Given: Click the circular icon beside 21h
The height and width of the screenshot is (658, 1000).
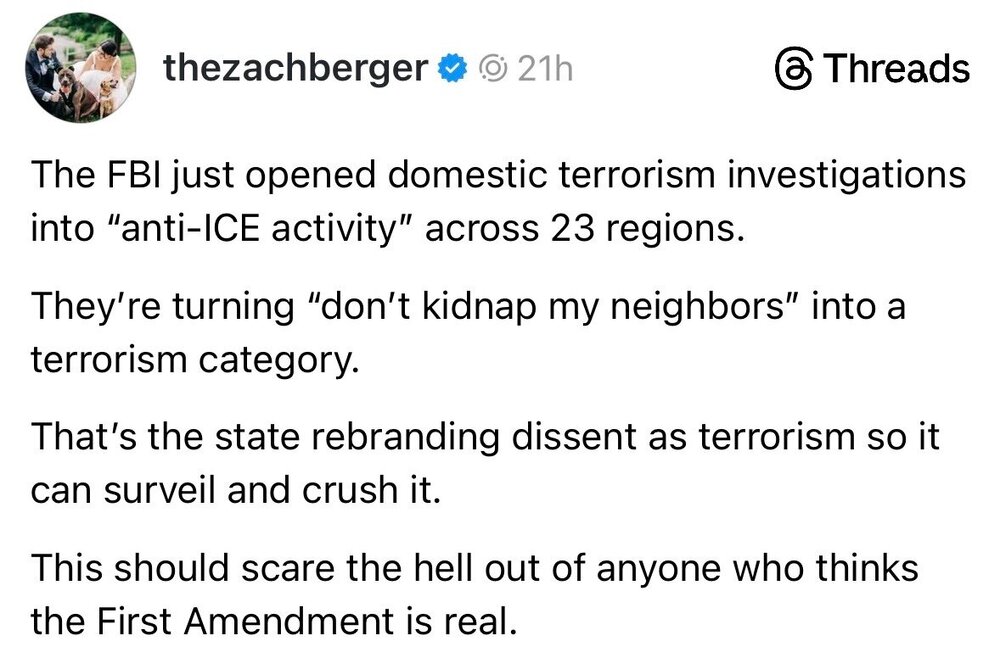Looking at the screenshot, I should point(493,69).
